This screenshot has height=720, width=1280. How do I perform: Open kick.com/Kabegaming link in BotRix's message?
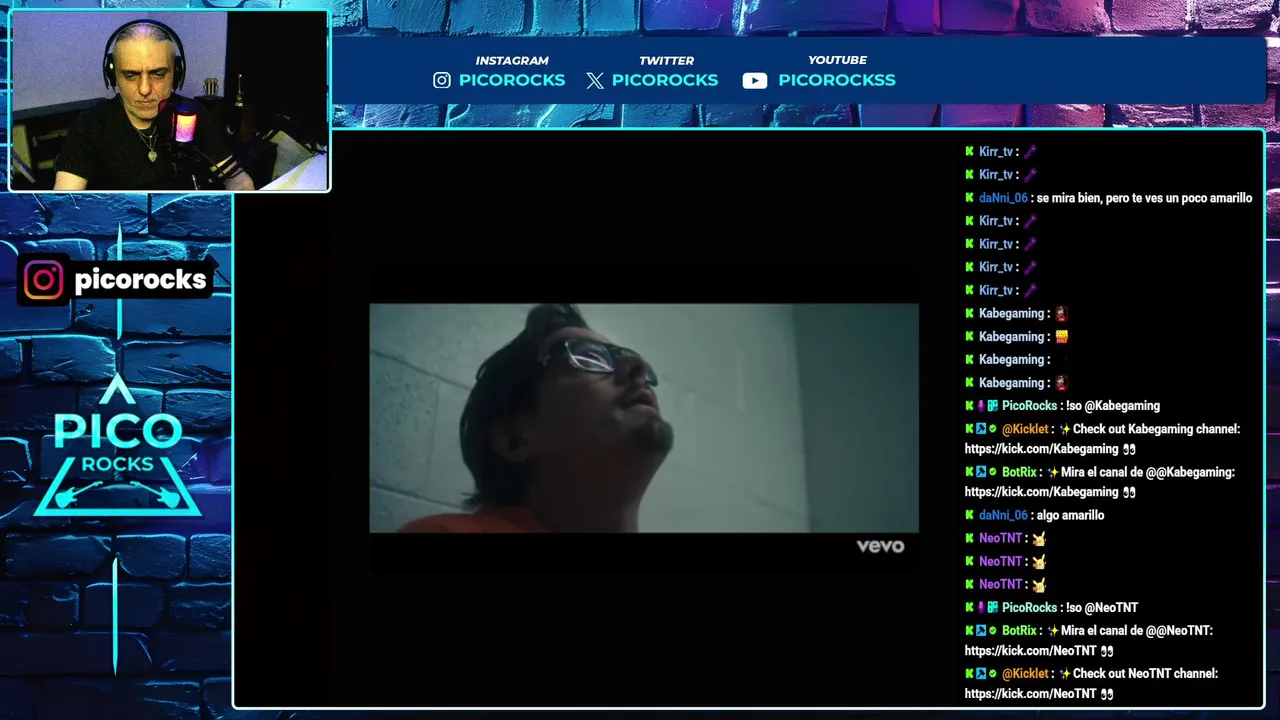[x=1041, y=492]
